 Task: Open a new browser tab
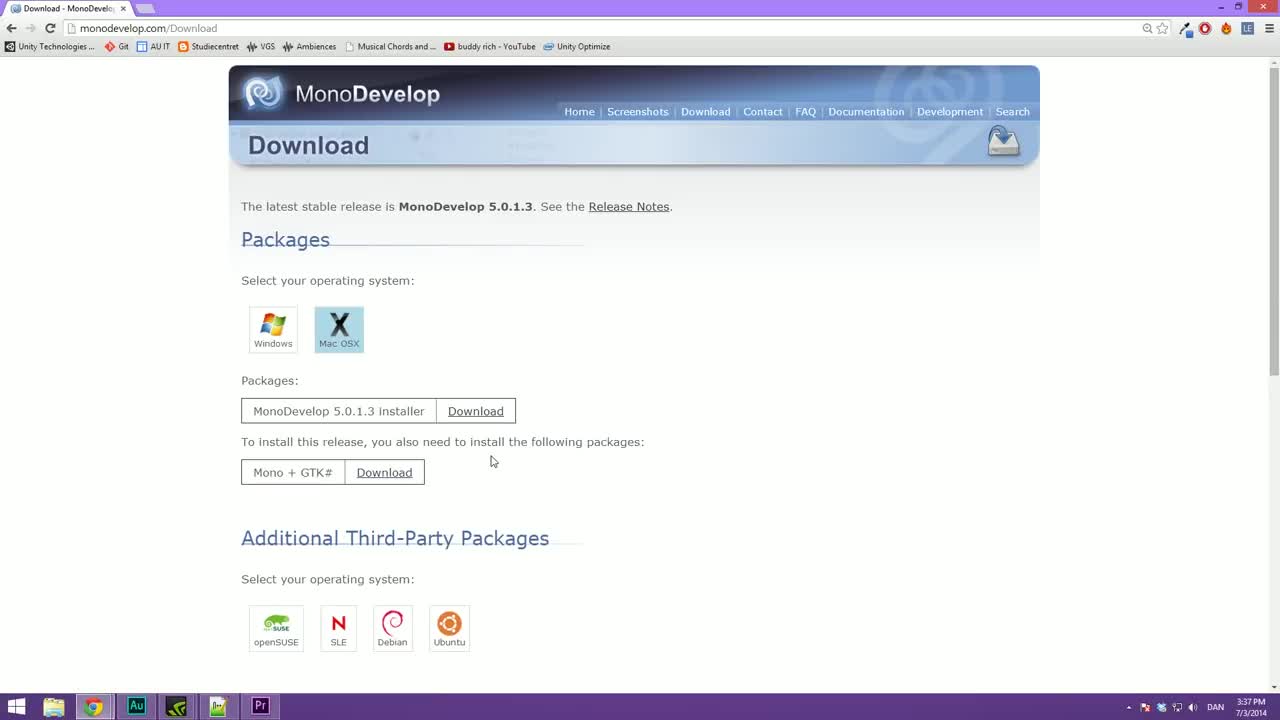[146, 8]
